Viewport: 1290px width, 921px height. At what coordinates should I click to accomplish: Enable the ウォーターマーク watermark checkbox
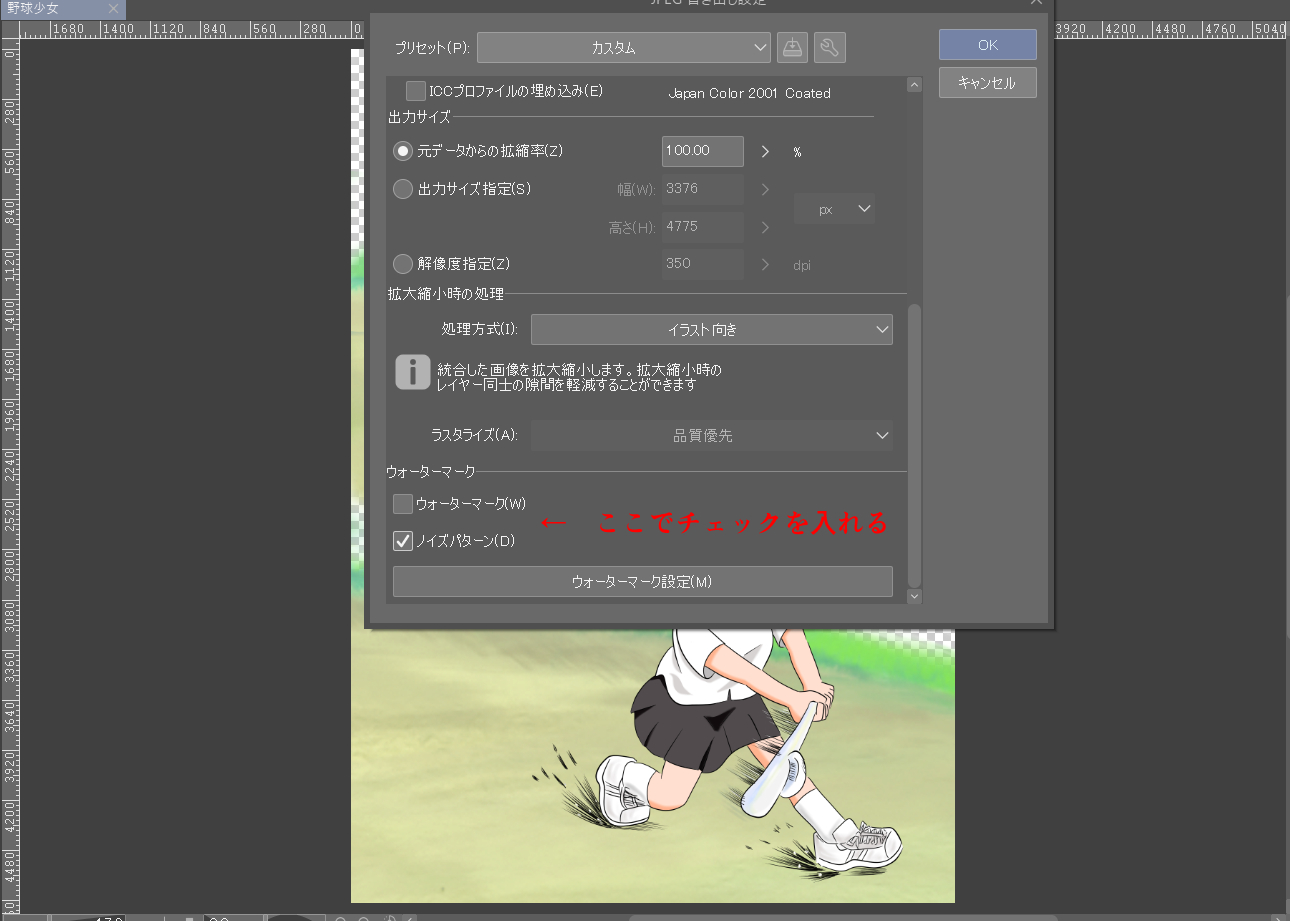pyautogui.click(x=402, y=503)
